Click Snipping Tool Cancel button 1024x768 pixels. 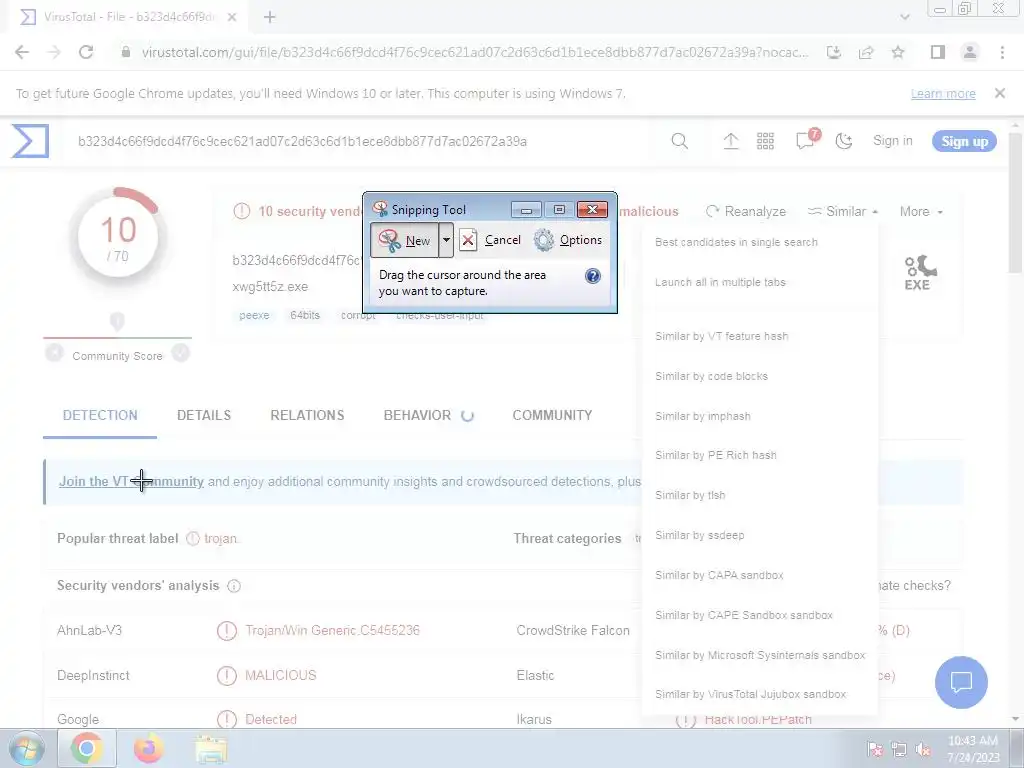490,240
